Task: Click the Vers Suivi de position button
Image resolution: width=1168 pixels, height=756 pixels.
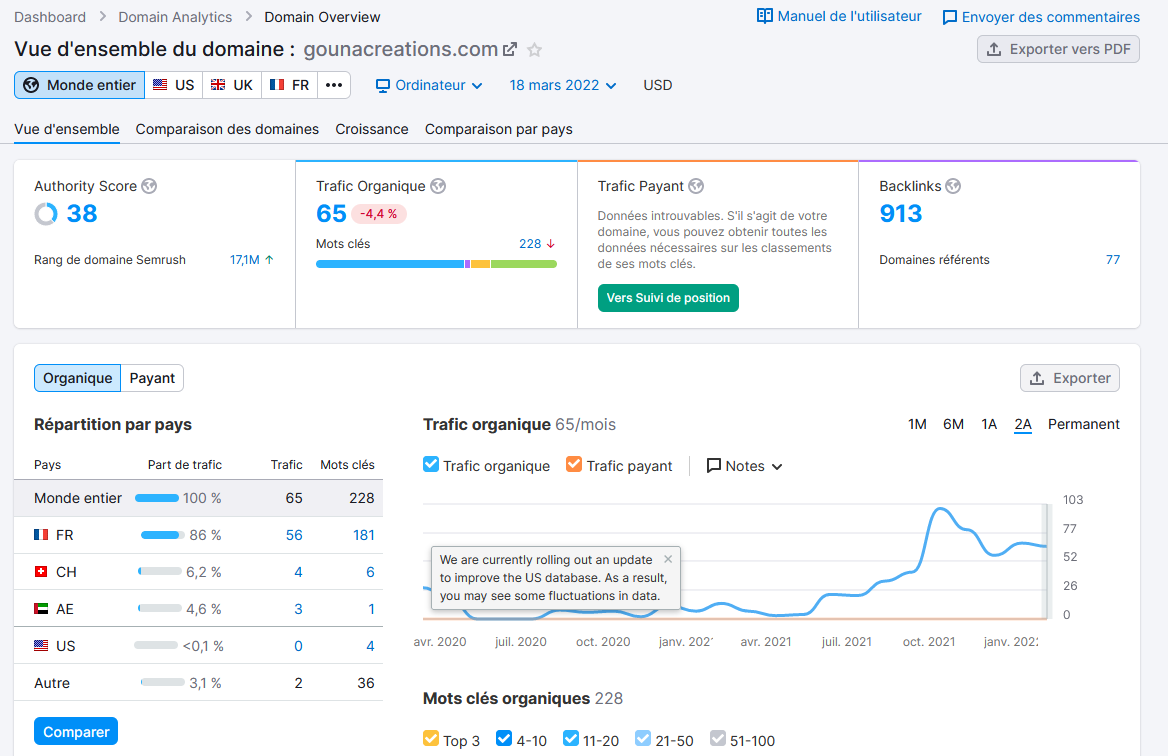Action: click(668, 298)
